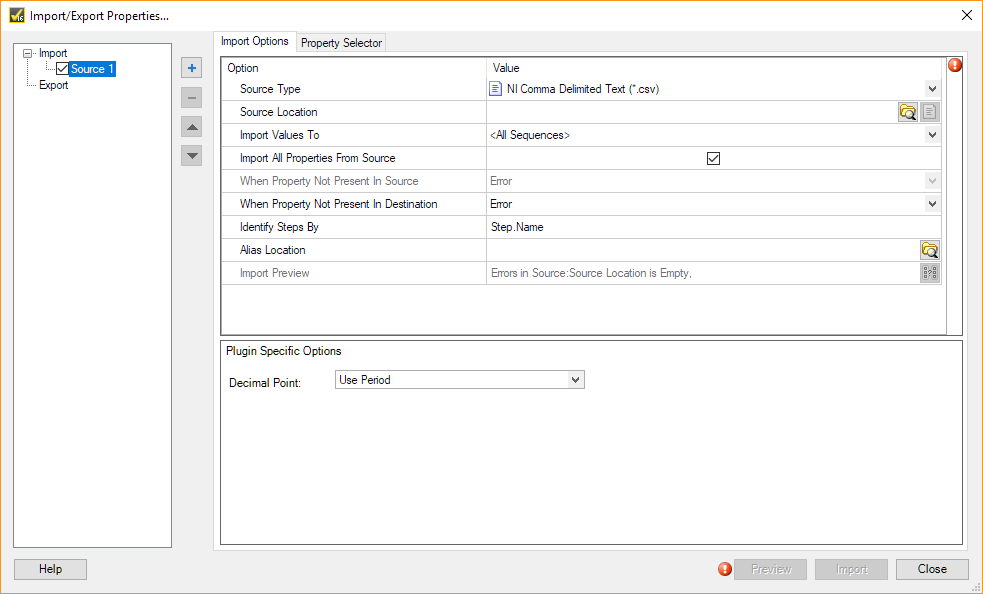Image resolution: width=983 pixels, height=594 pixels.
Task: Select the Import tree item
Action: tap(53, 53)
